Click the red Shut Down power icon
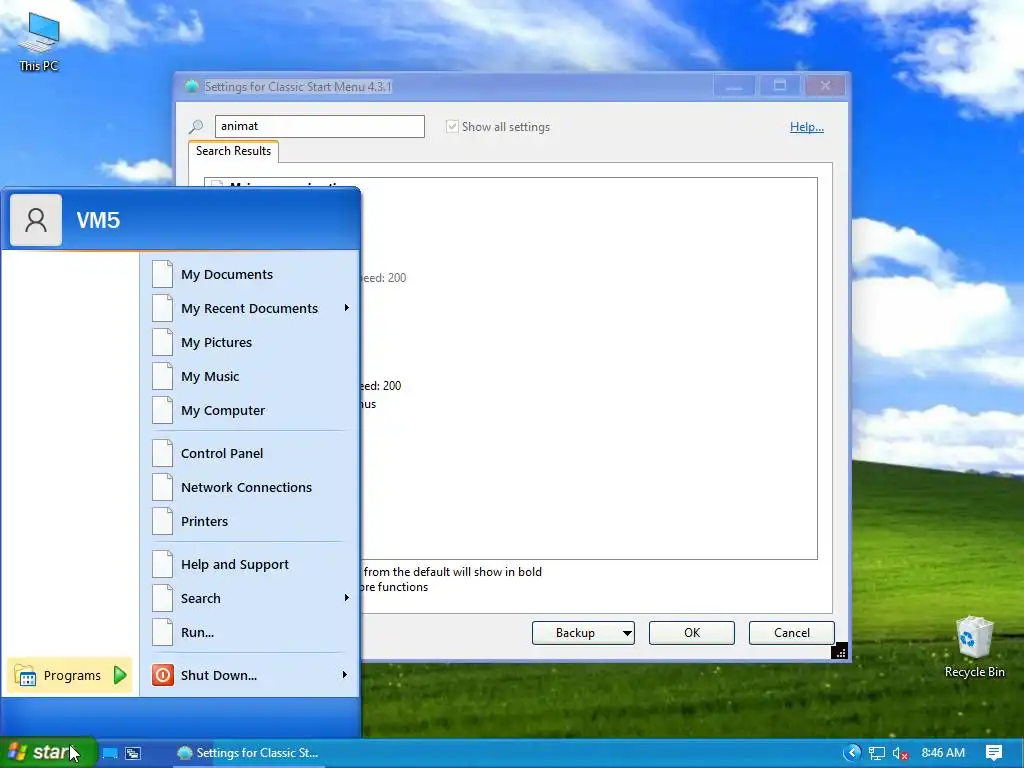 click(163, 675)
